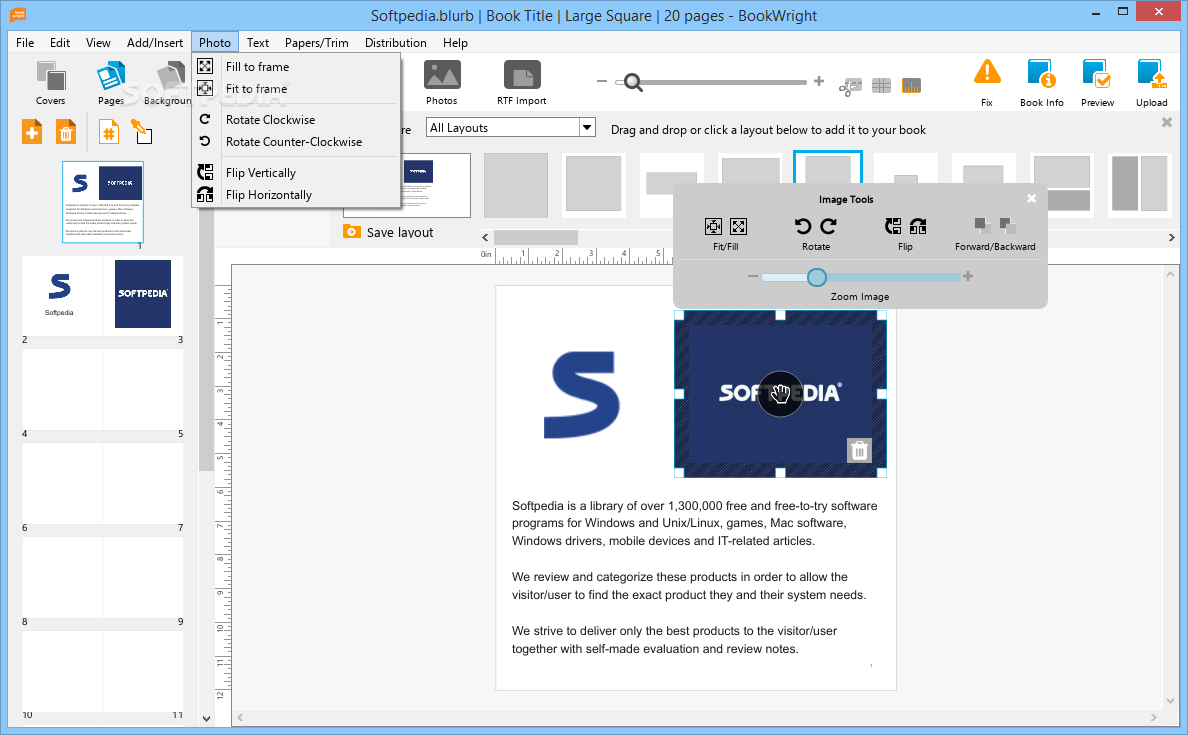Bring image forward in Image Tools
1188x735 pixels.
[x=983, y=226]
